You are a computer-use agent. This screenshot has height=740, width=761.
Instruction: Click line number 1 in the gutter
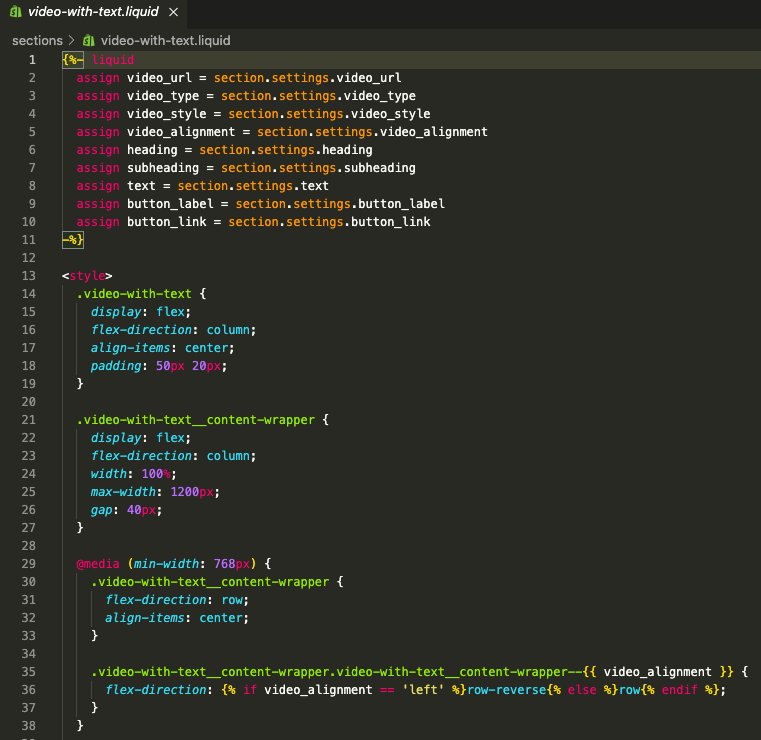click(32, 60)
